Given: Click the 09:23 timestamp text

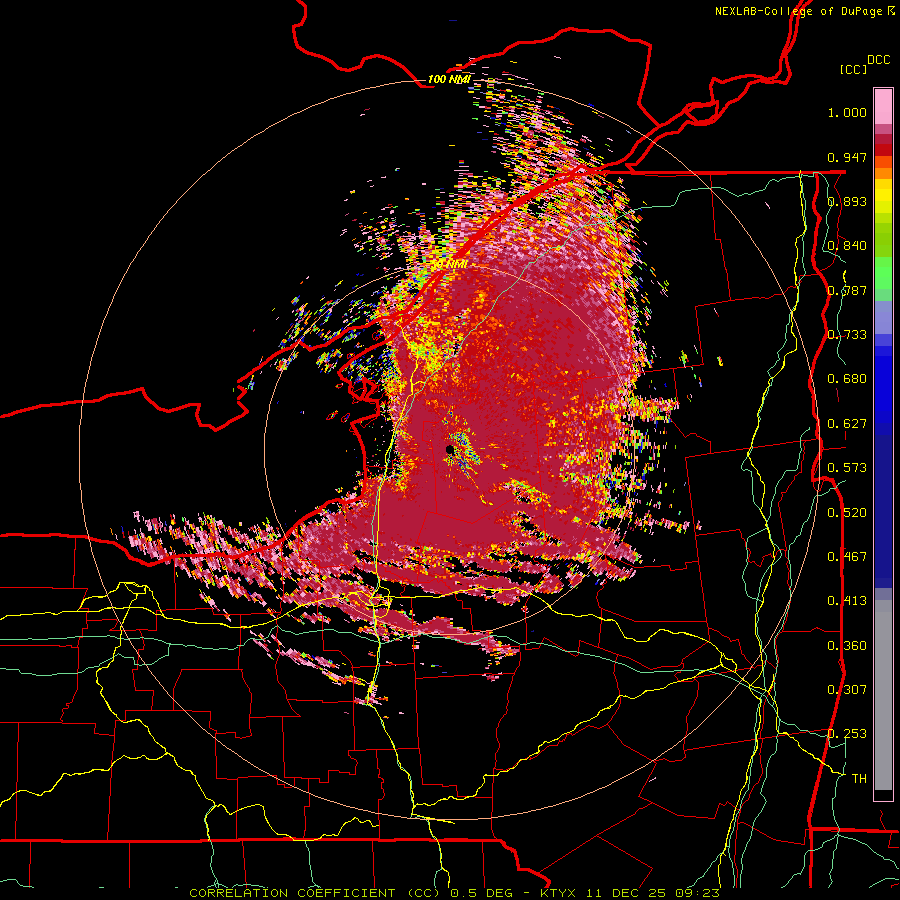Looking at the screenshot, I should click(x=696, y=893).
